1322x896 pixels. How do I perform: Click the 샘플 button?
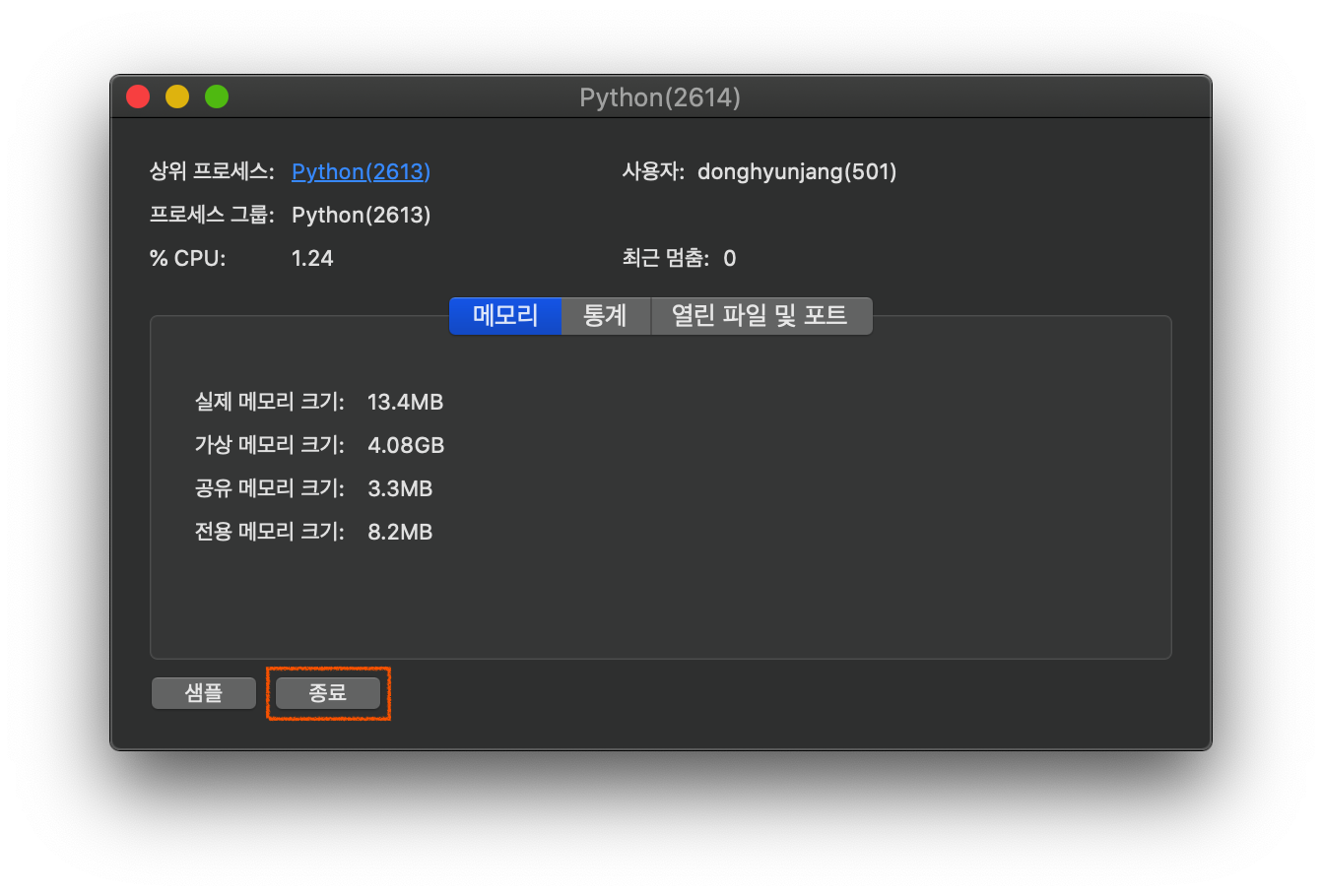(204, 693)
